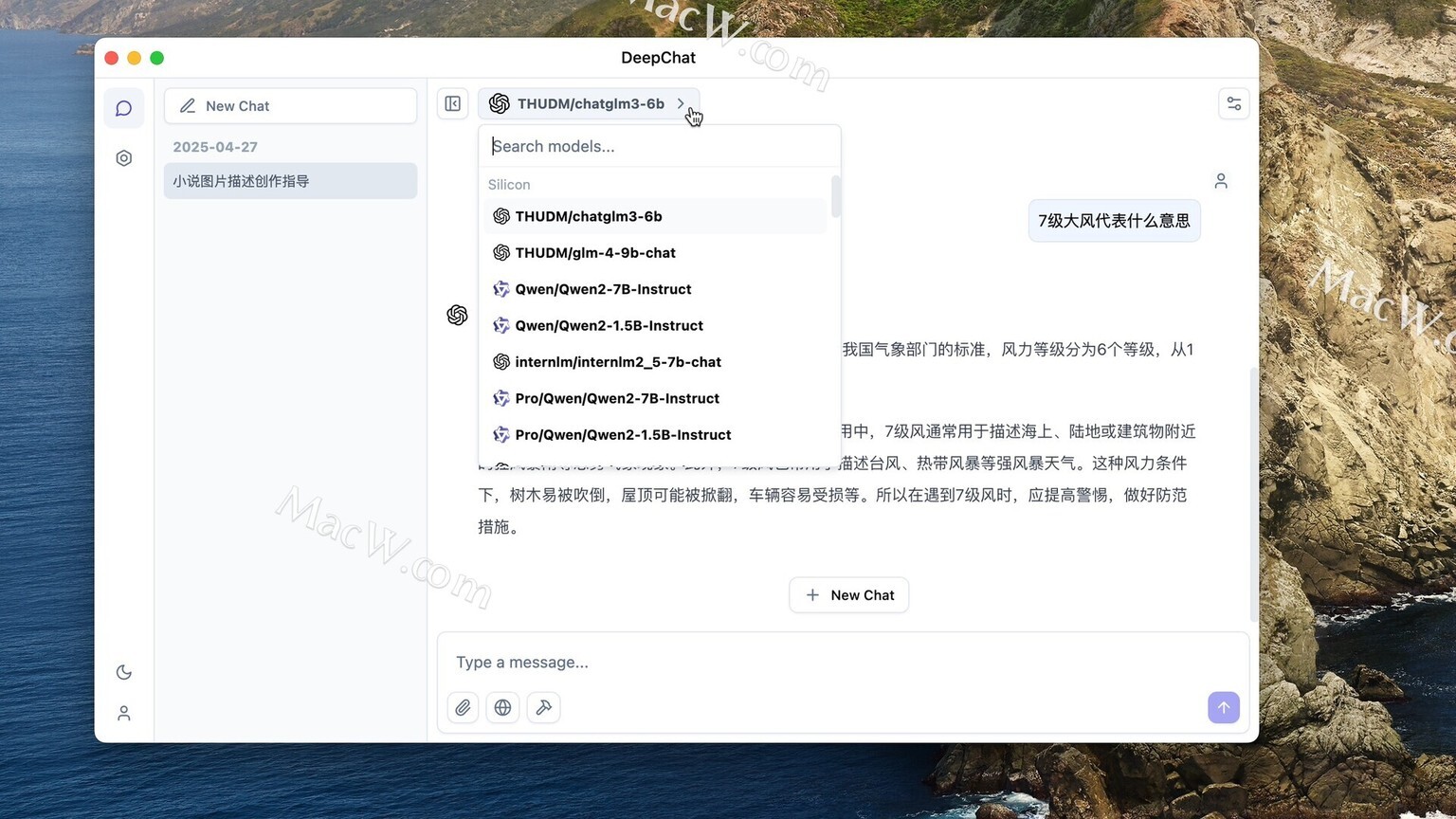Collapse the chat list panel icon
1456x819 pixels.
pos(453,103)
